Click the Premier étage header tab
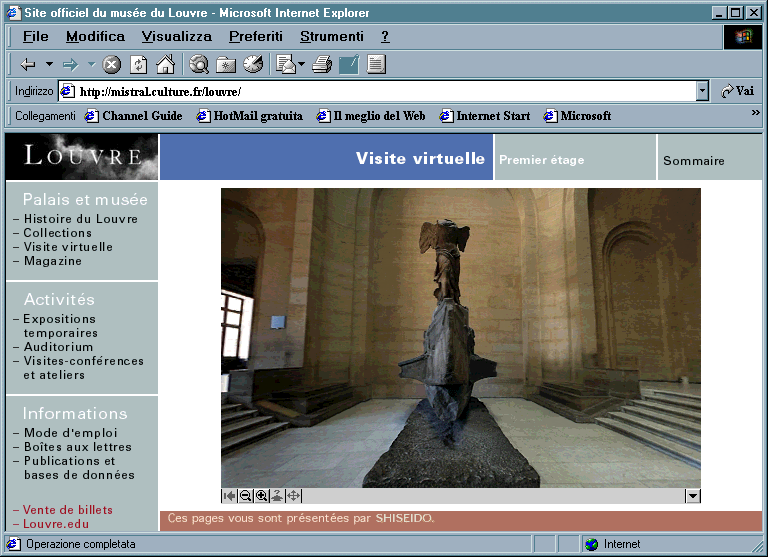Viewport: 768px width, 557px height. pos(575,157)
